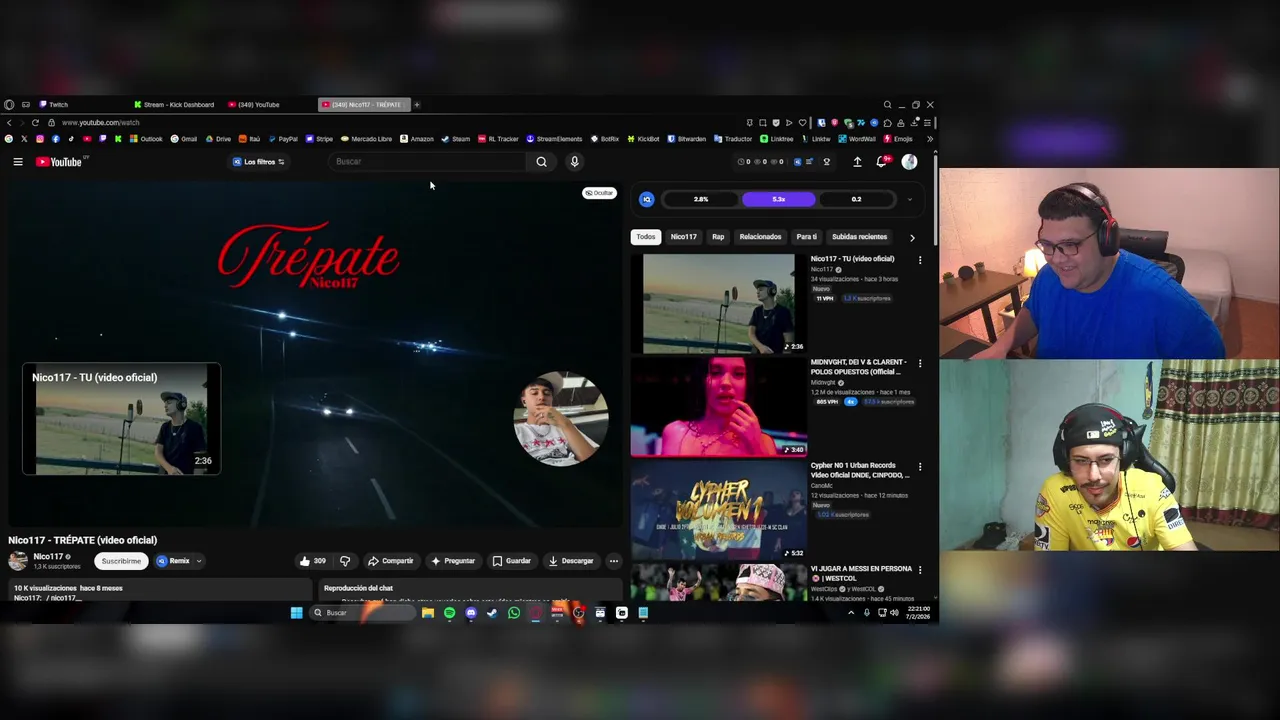Image resolution: width=1280 pixels, height=720 pixels.
Task: Open options for Nico117 - TU suggestion
Action: [920, 260]
